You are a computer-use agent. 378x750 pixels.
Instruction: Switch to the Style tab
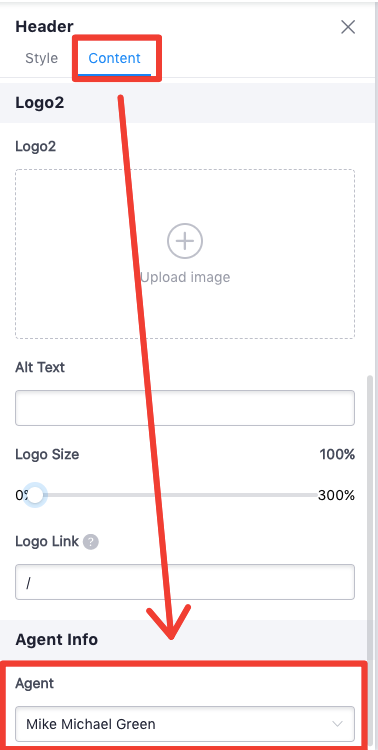42,58
